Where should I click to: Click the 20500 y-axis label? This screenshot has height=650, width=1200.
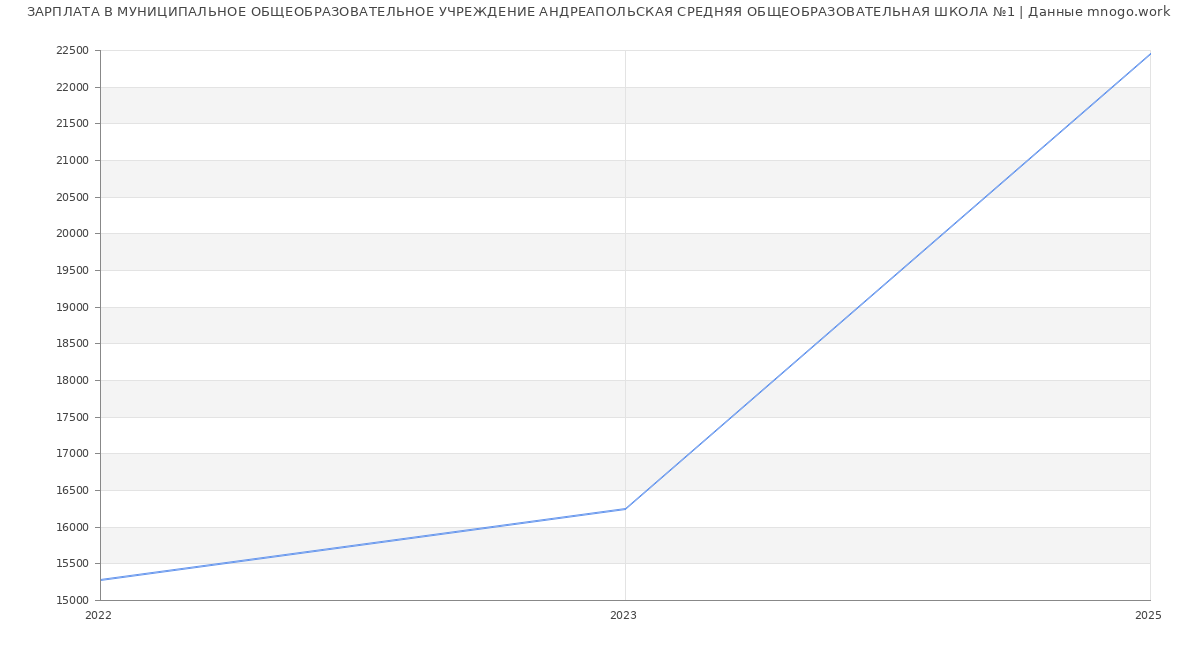(x=73, y=197)
